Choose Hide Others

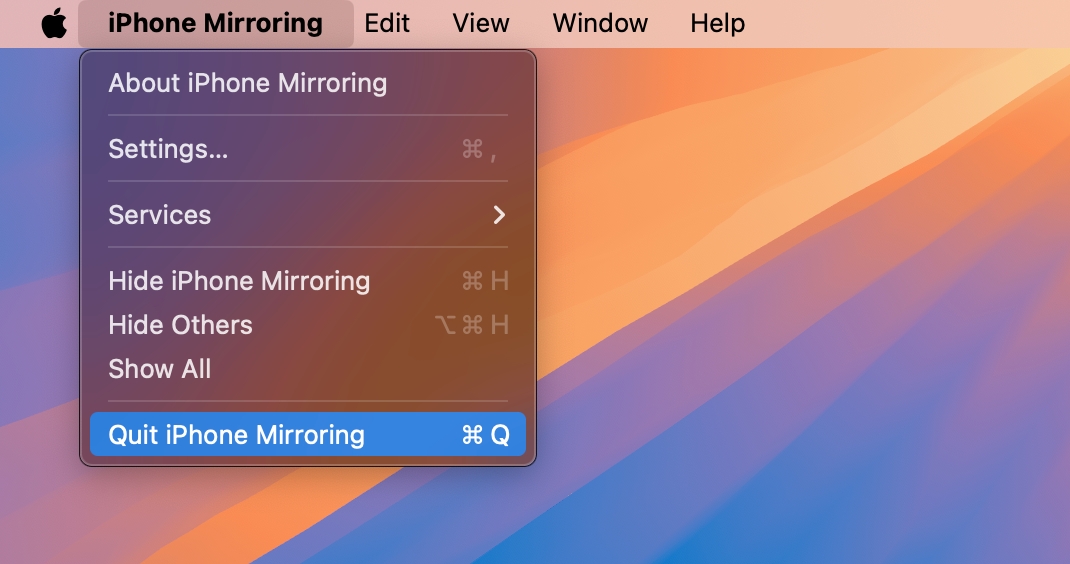308,325
